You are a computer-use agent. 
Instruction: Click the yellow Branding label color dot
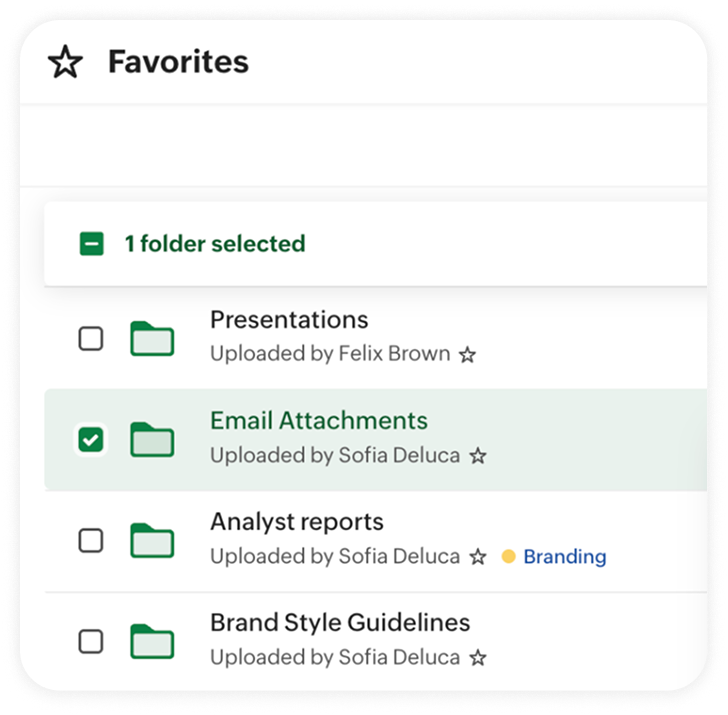click(508, 556)
